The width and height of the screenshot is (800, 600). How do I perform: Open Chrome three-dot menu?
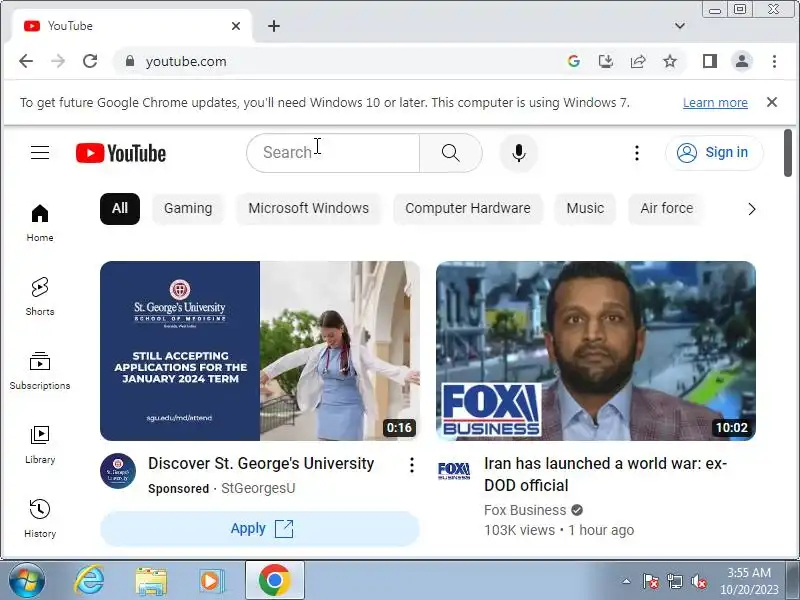point(774,61)
